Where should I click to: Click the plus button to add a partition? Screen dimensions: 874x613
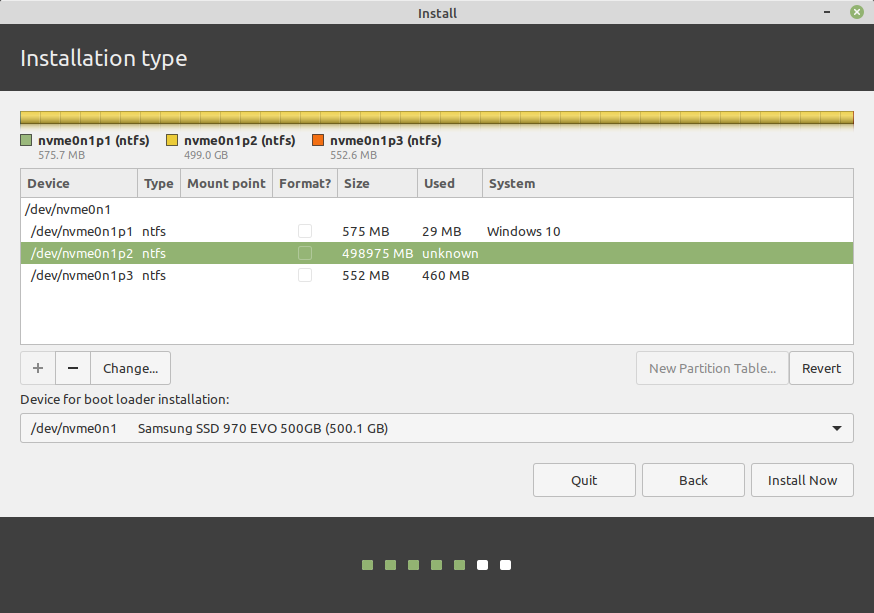[x=38, y=368]
